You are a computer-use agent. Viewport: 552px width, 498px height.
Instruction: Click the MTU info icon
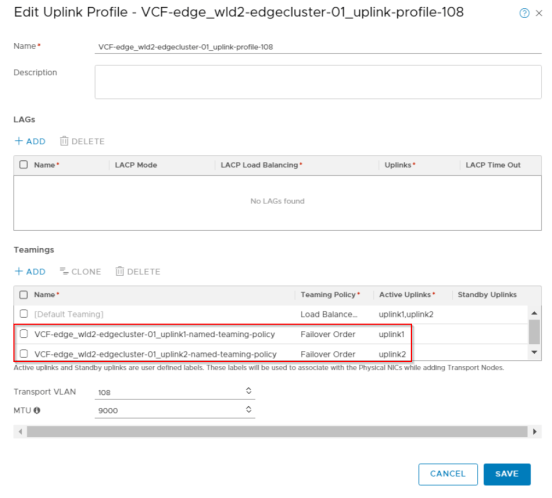click(x=37, y=410)
